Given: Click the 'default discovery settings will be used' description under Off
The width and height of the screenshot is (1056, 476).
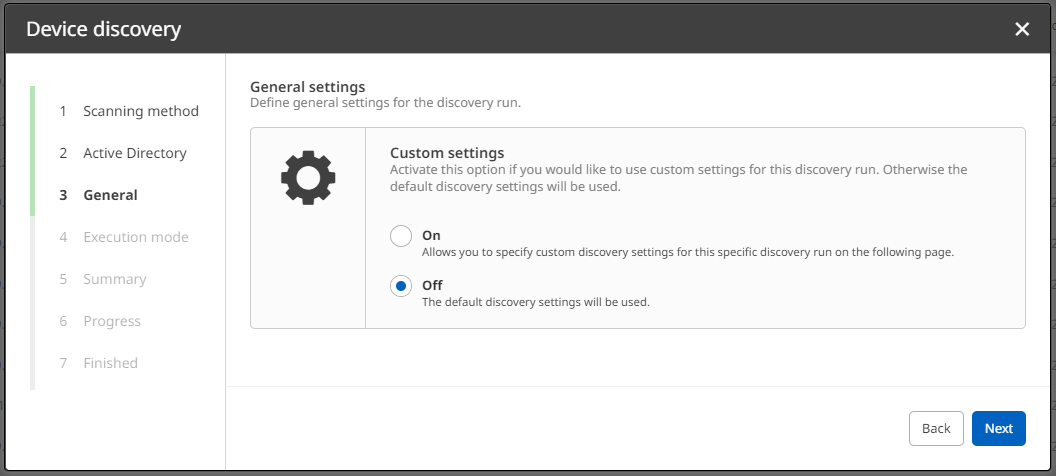Looking at the screenshot, I should click(535, 302).
